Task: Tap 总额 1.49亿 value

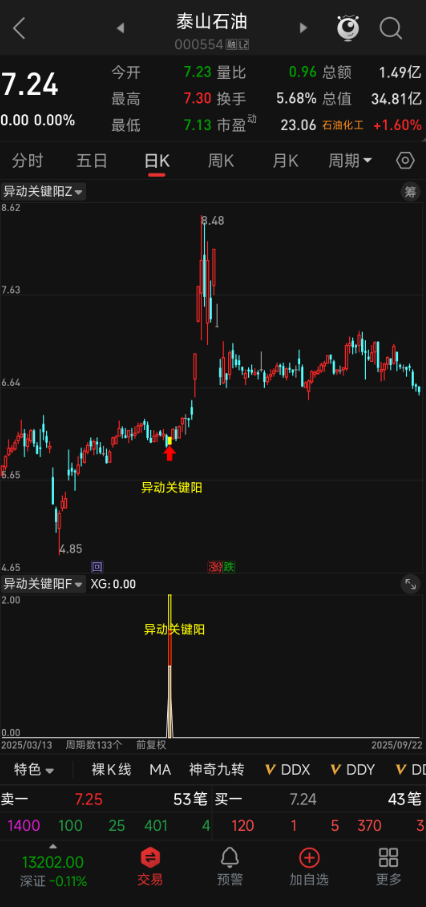Action: [400, 72]
